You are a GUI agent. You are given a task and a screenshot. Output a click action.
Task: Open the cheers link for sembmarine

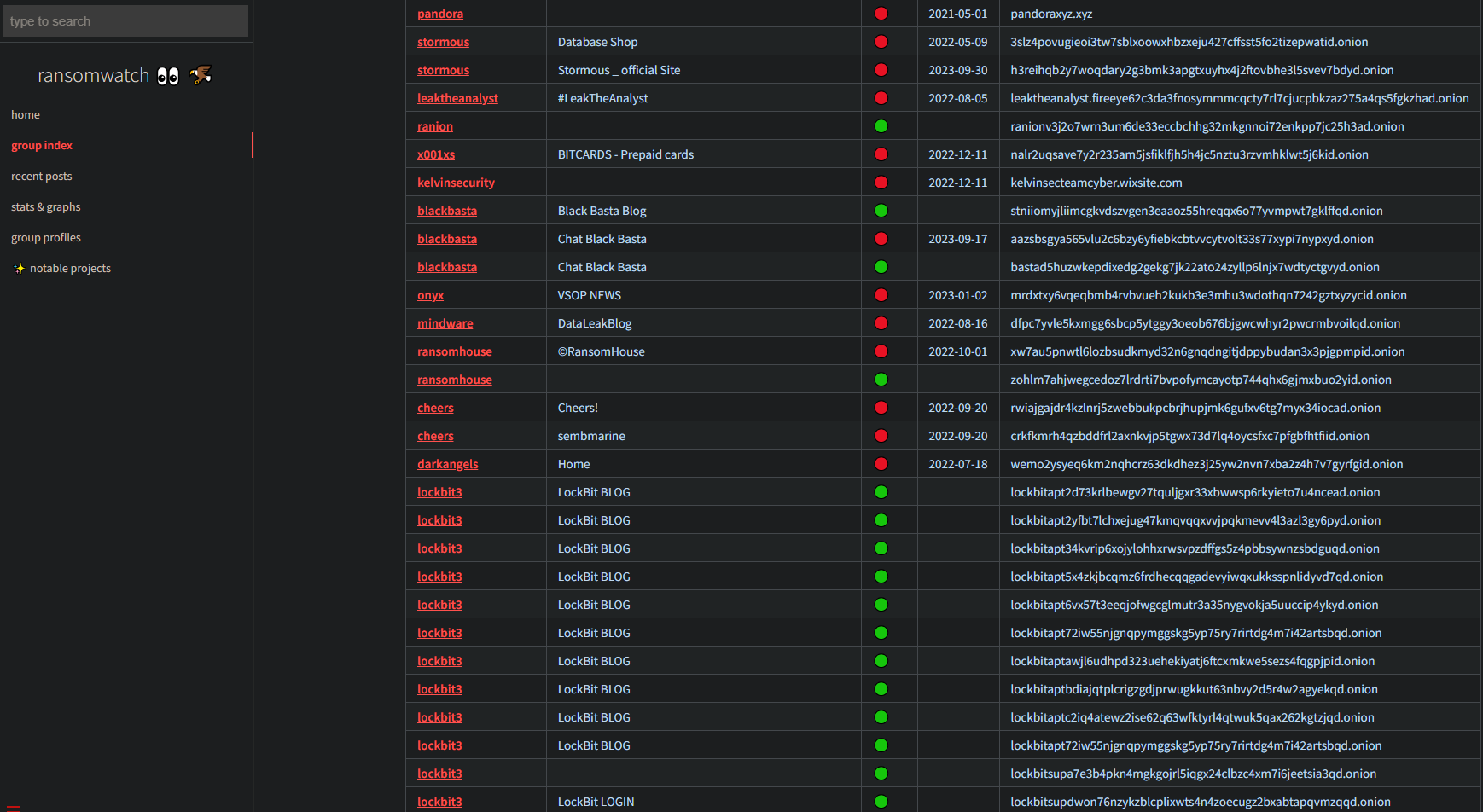click(x=435, y=436)
